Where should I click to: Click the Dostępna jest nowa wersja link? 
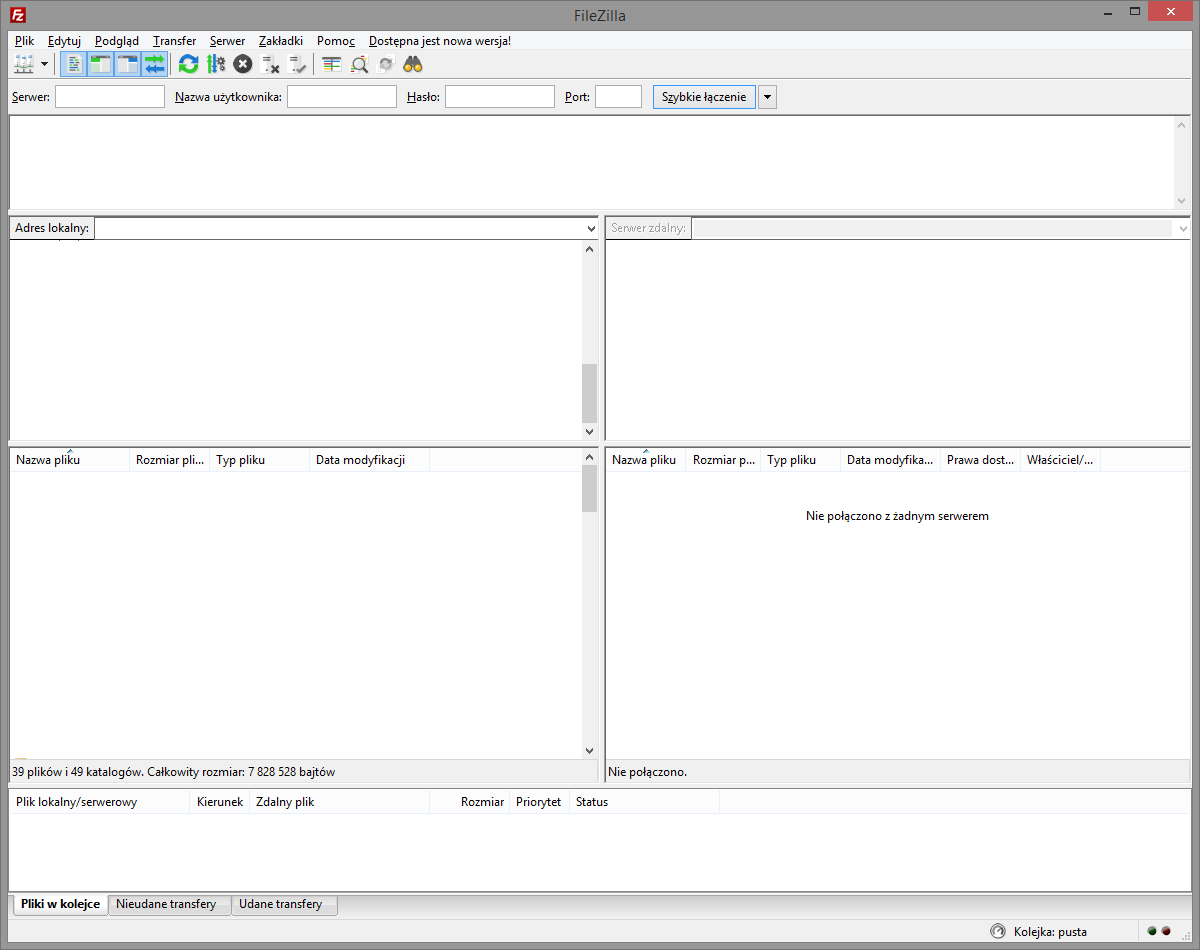440,41
